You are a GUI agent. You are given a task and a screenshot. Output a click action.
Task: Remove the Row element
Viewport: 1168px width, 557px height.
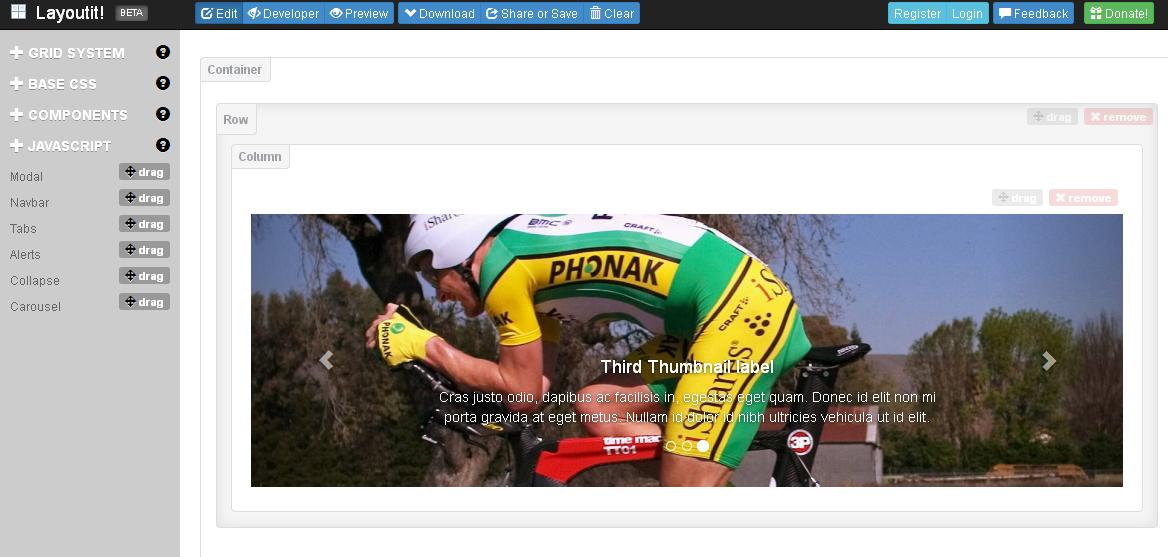(1118, 117)
